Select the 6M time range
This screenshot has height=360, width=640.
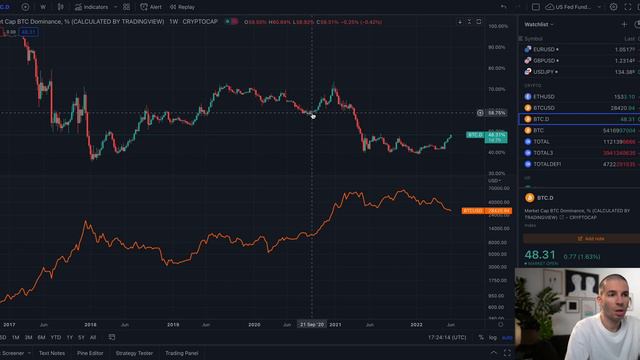[x=41, y=338]
